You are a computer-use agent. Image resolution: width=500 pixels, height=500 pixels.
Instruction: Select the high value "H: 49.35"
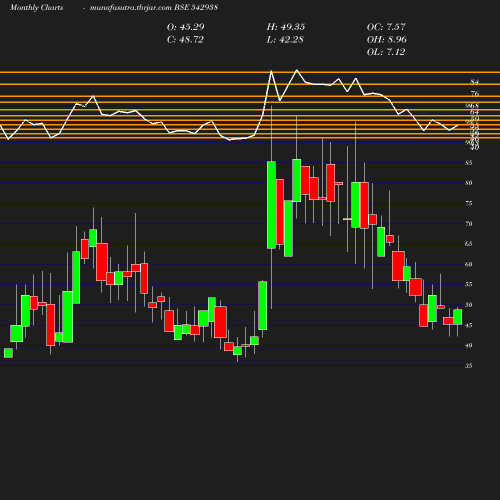[x=286, y=27]
